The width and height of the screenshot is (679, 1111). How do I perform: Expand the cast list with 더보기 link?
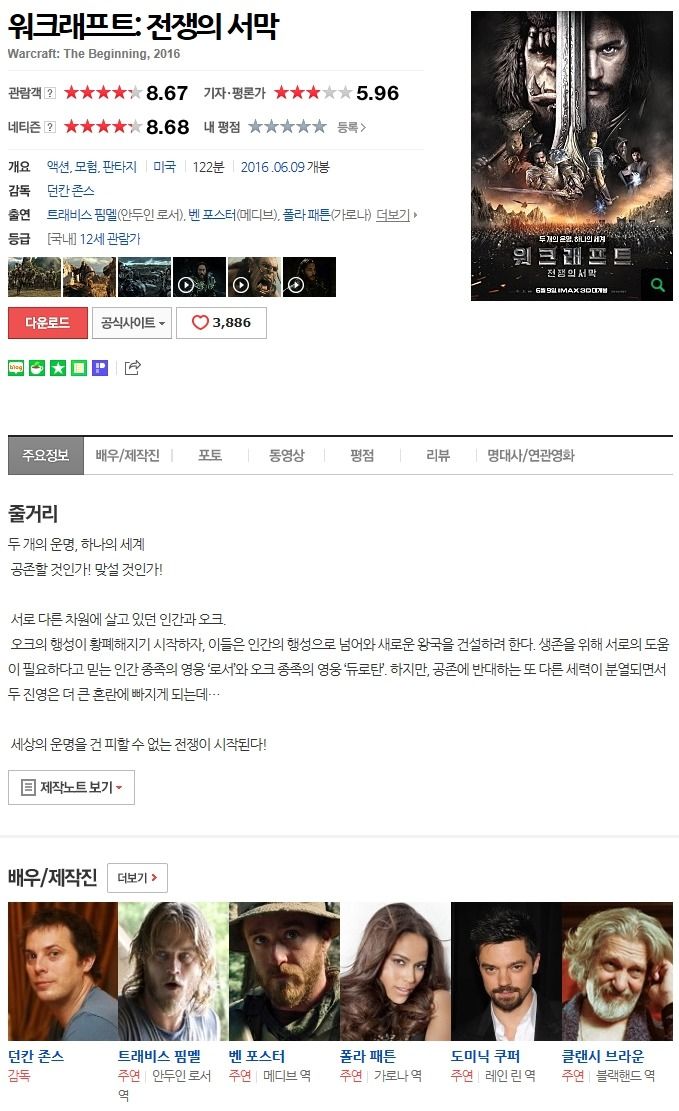pyautogui.click(x=395, y=215)
